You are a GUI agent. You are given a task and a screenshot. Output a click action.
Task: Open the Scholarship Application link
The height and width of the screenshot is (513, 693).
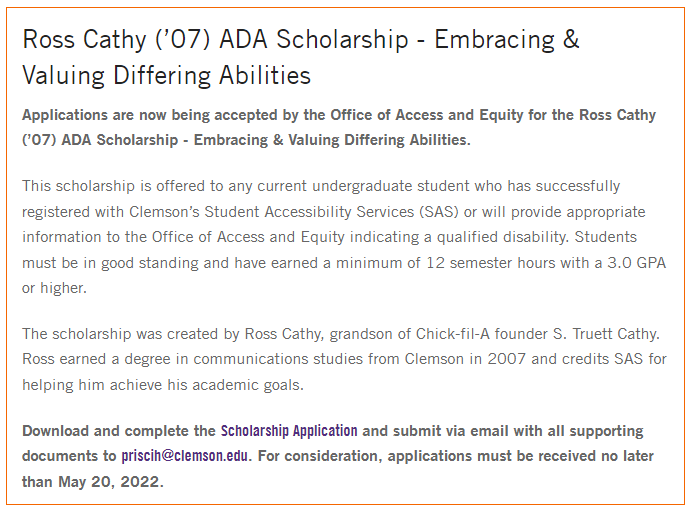click(x=289, y=431)
